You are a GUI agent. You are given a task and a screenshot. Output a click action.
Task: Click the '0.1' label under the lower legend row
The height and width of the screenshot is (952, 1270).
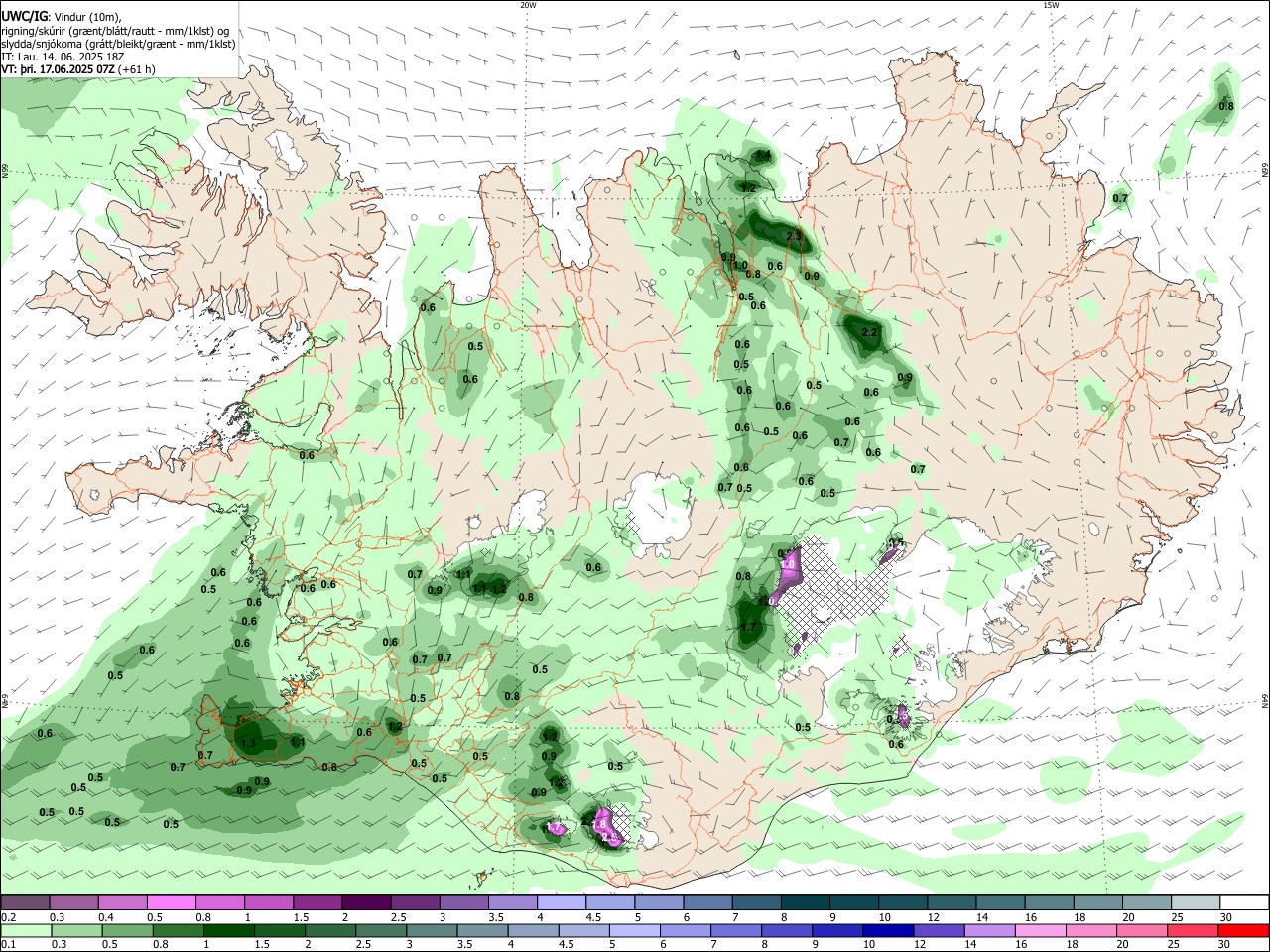(x=8, y=945)
